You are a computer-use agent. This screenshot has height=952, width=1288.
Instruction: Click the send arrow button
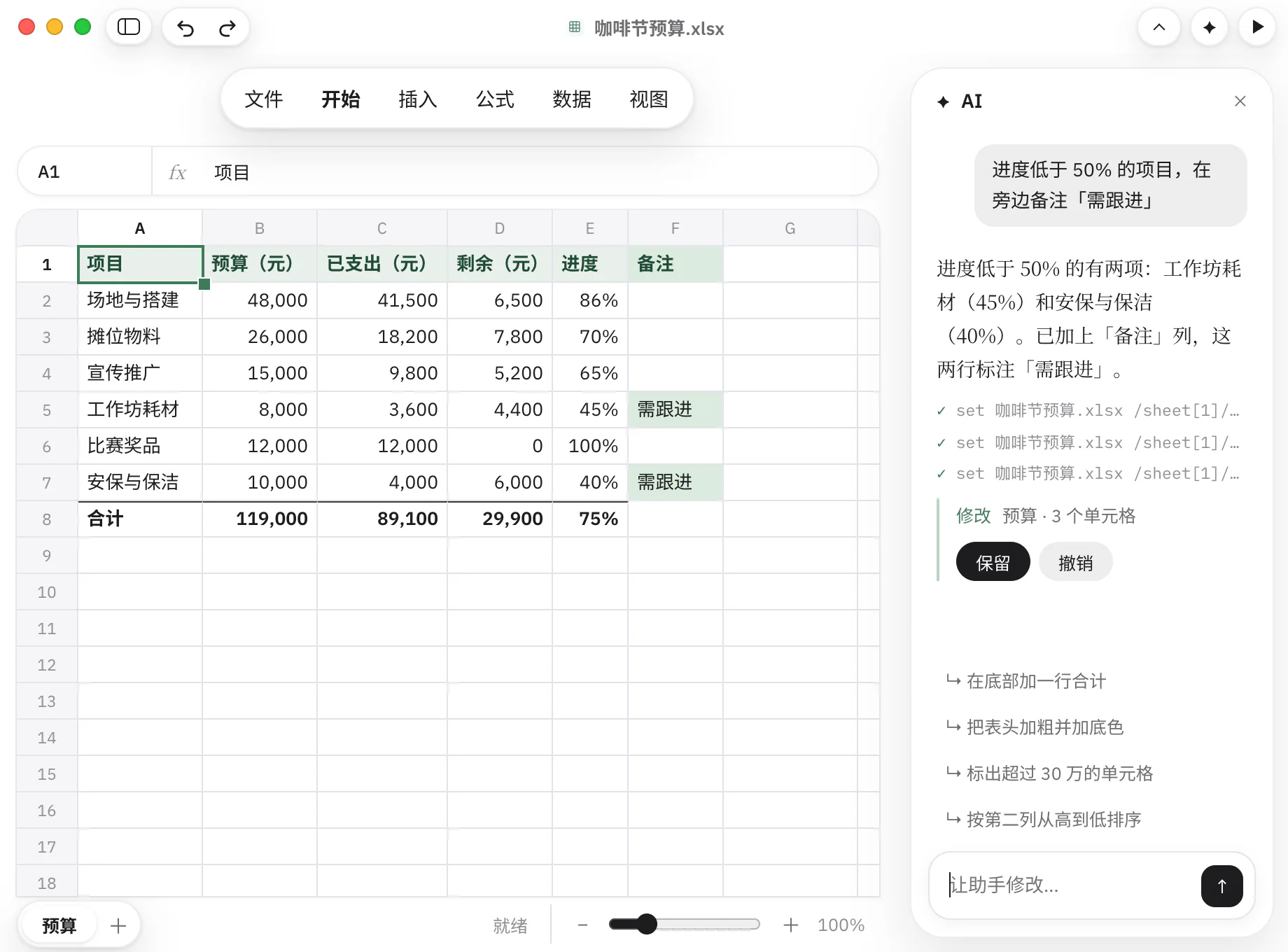pos(1221,886)
